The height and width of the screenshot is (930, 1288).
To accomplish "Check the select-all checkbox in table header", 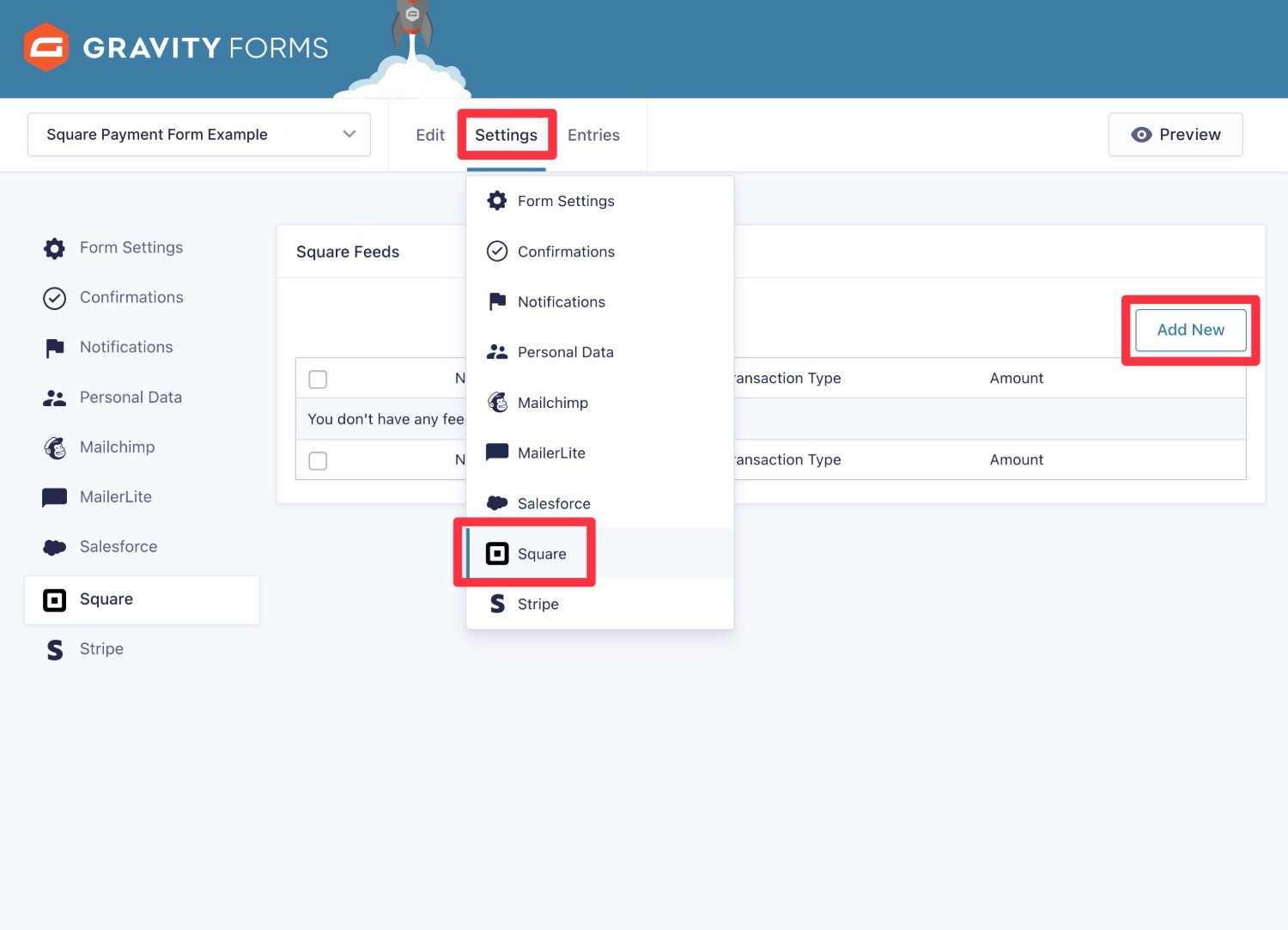I will [x=318, y=380].
